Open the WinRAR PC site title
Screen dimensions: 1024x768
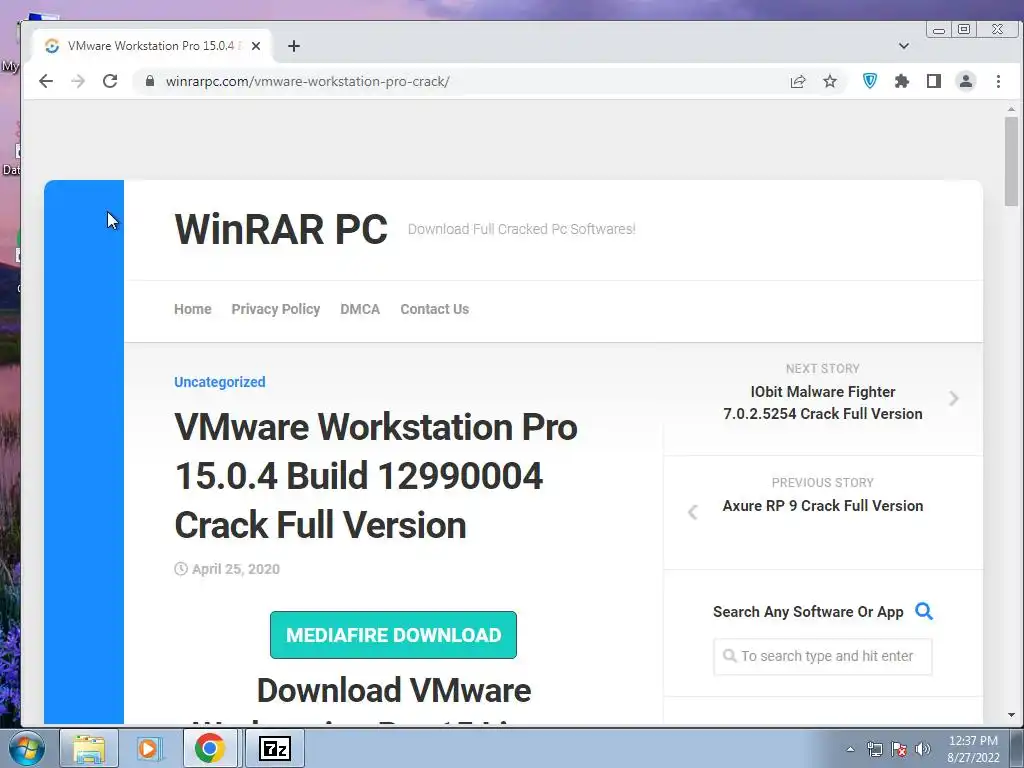pos(281,229)
